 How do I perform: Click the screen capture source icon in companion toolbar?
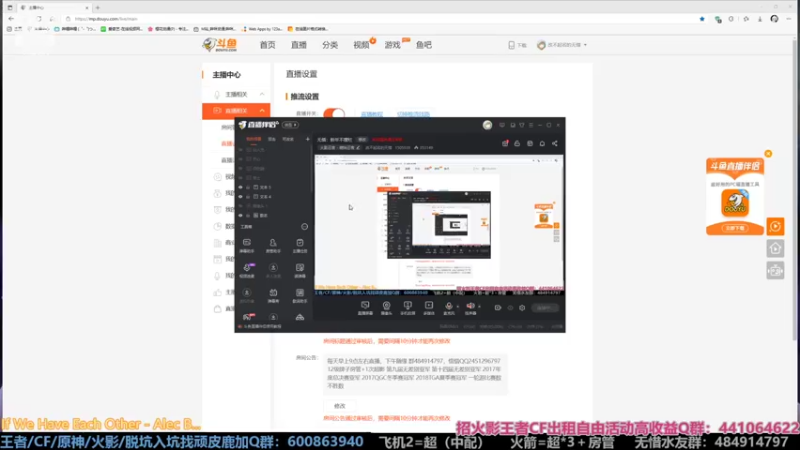tap(365, 306)
